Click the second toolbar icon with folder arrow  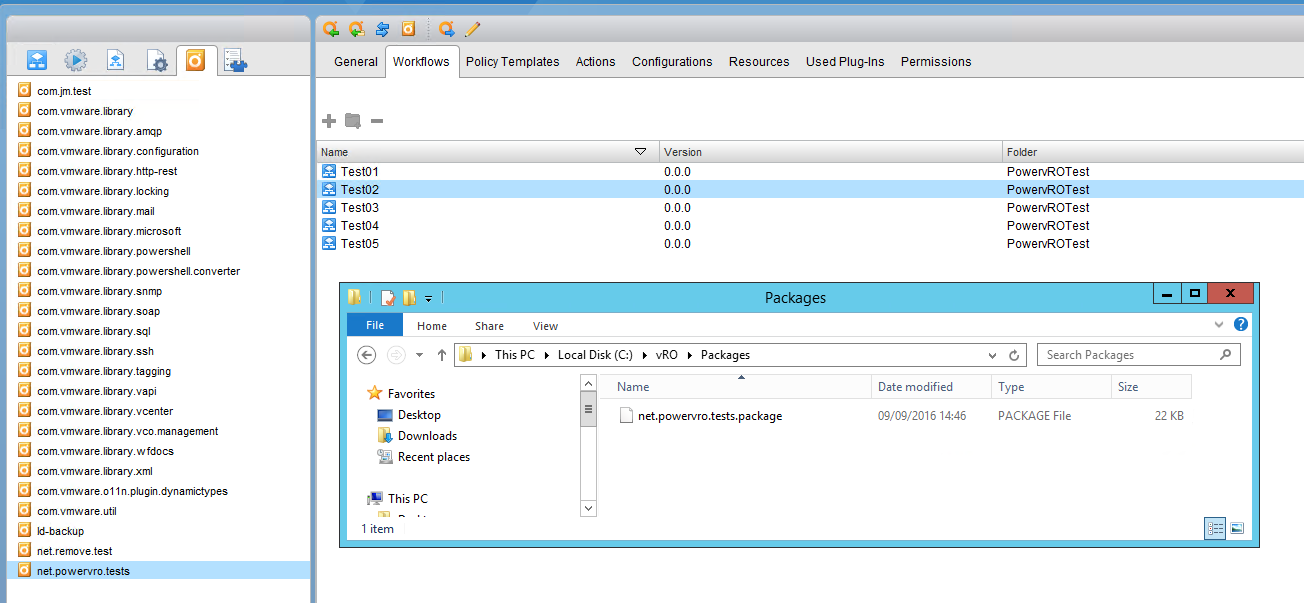tap(356, 29)
